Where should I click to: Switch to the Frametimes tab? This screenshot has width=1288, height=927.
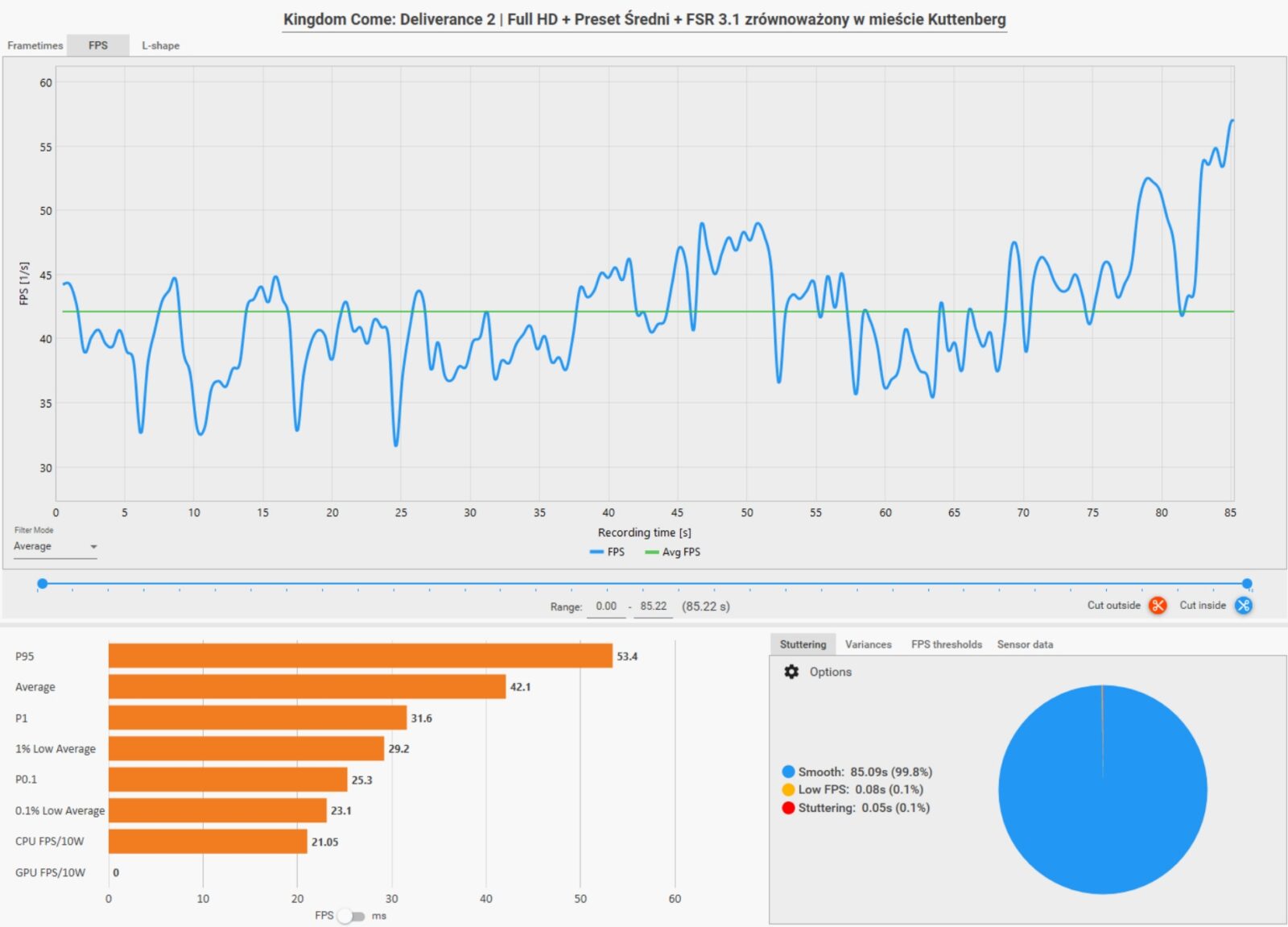click(35, 46)
